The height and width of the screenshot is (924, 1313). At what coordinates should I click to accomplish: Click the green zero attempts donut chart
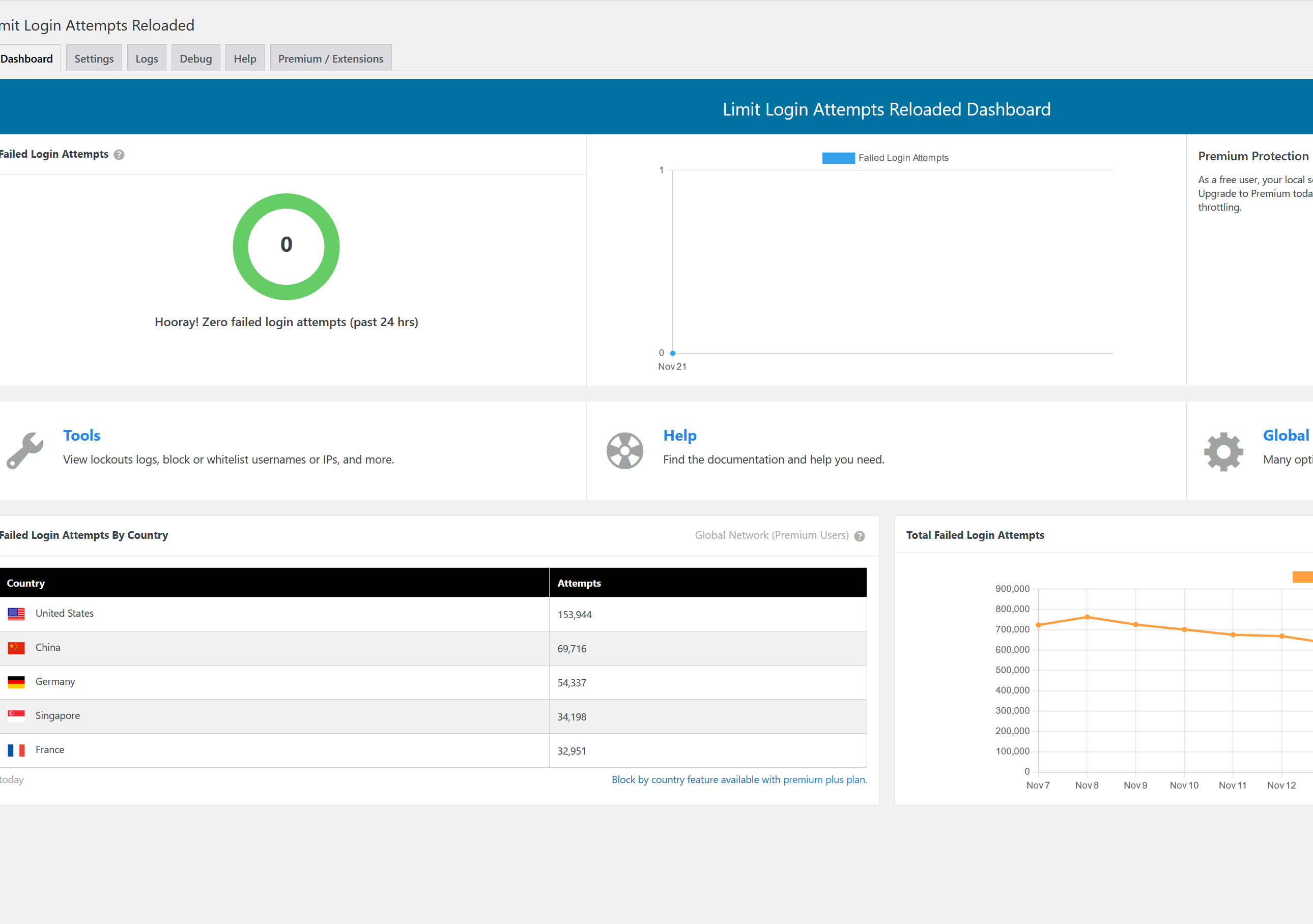coord(286,247)
